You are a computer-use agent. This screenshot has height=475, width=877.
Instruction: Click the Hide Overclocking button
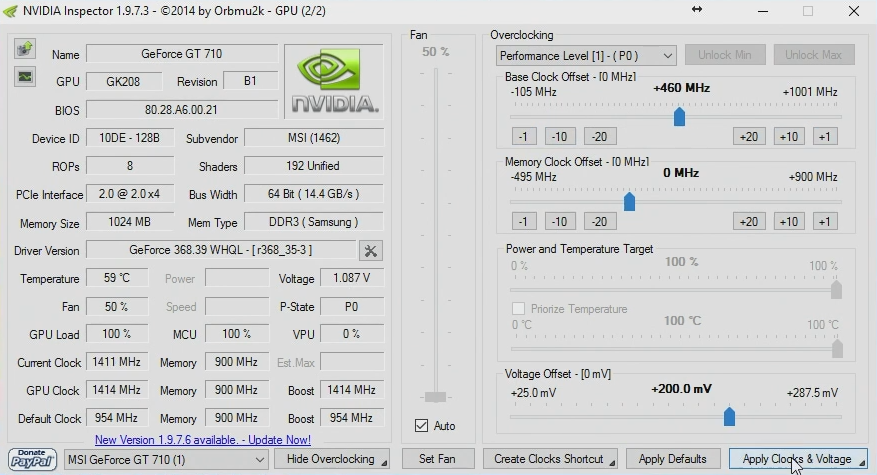click(x=331, y=459)
